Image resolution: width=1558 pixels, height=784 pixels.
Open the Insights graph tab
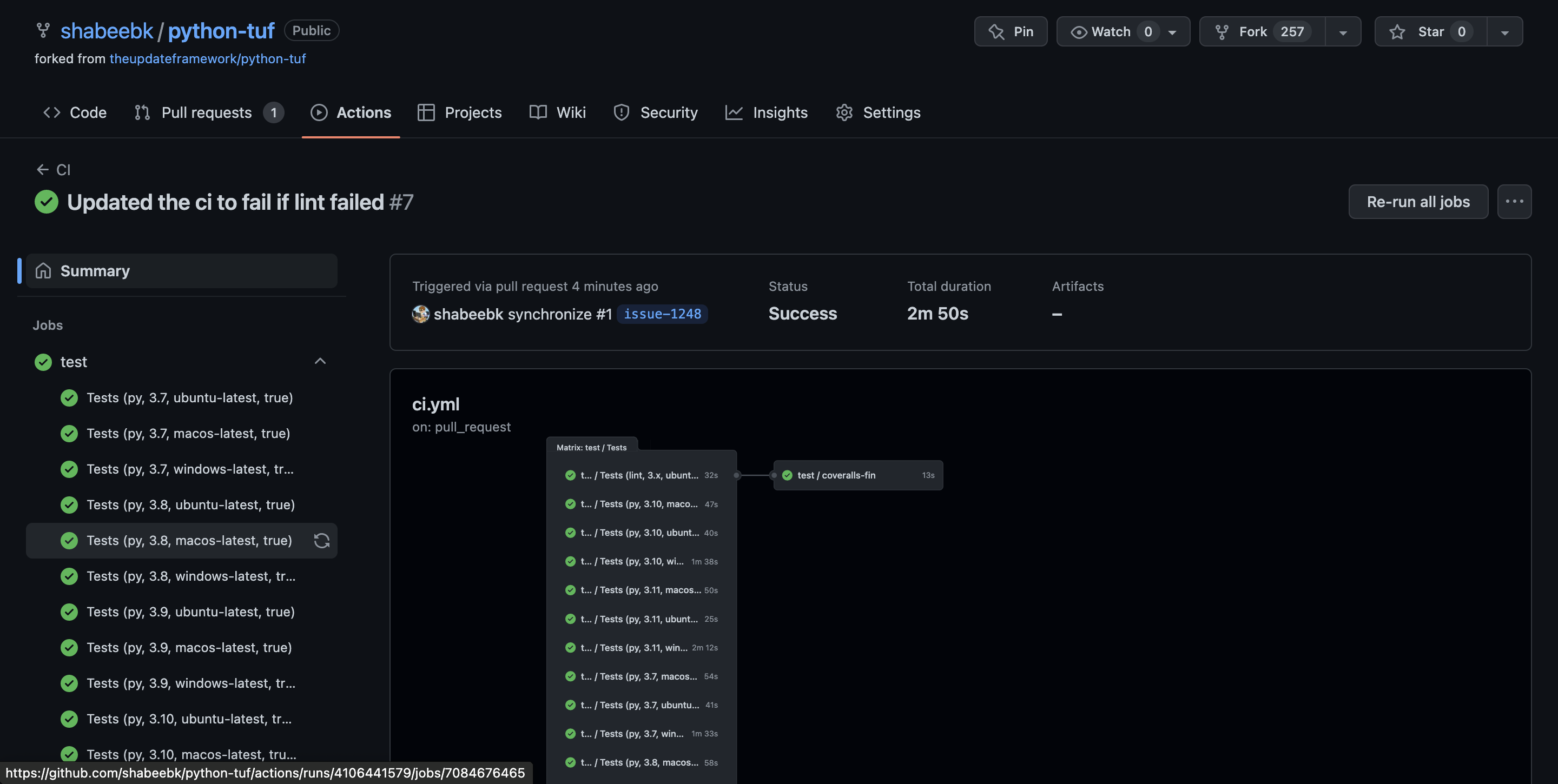click(767, 112)
